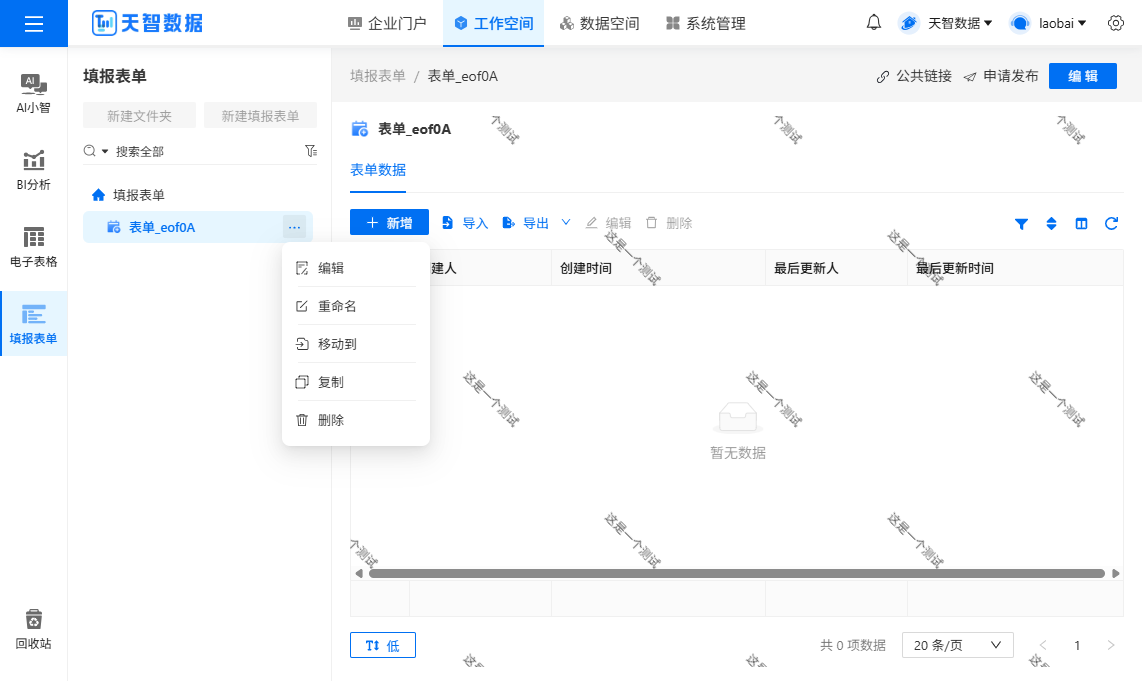Choose 重命名 from the context menu
The width and height of the screenshot is (1142, 681).
pos(355,306)
